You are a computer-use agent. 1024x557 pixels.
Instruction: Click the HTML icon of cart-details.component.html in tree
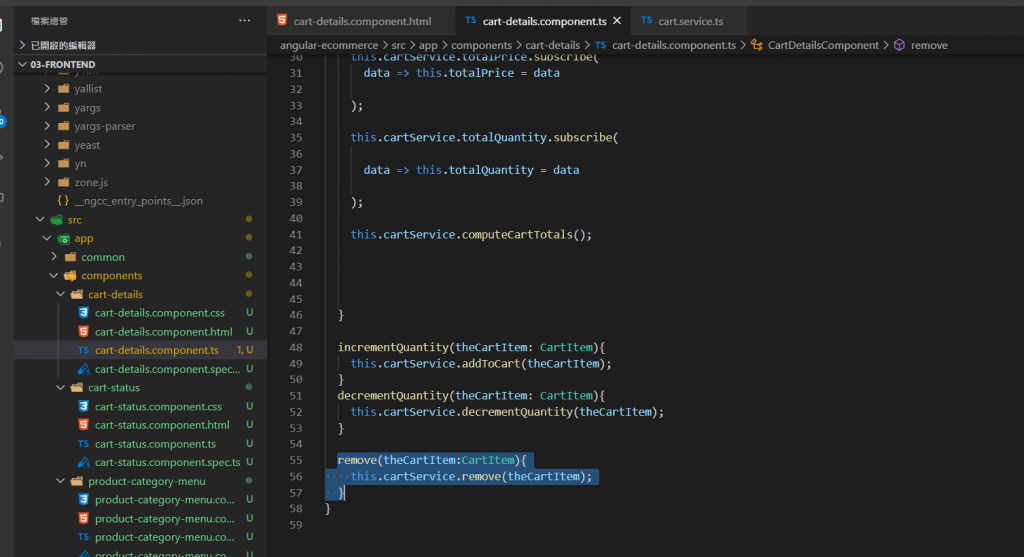(x=84, y=332)
